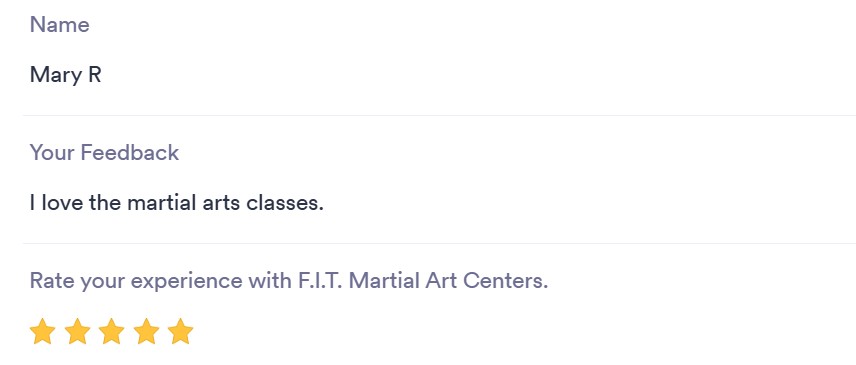Choose the third rating star
Image resolution: width=856 pixels, height=365 pixels.
pyautogui.click(x=111, y=332)
